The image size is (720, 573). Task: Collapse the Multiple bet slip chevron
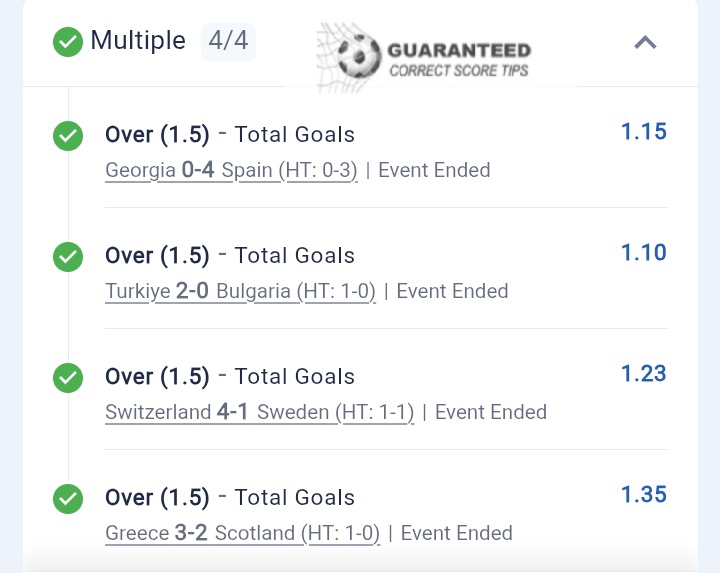tap(646, 42)
